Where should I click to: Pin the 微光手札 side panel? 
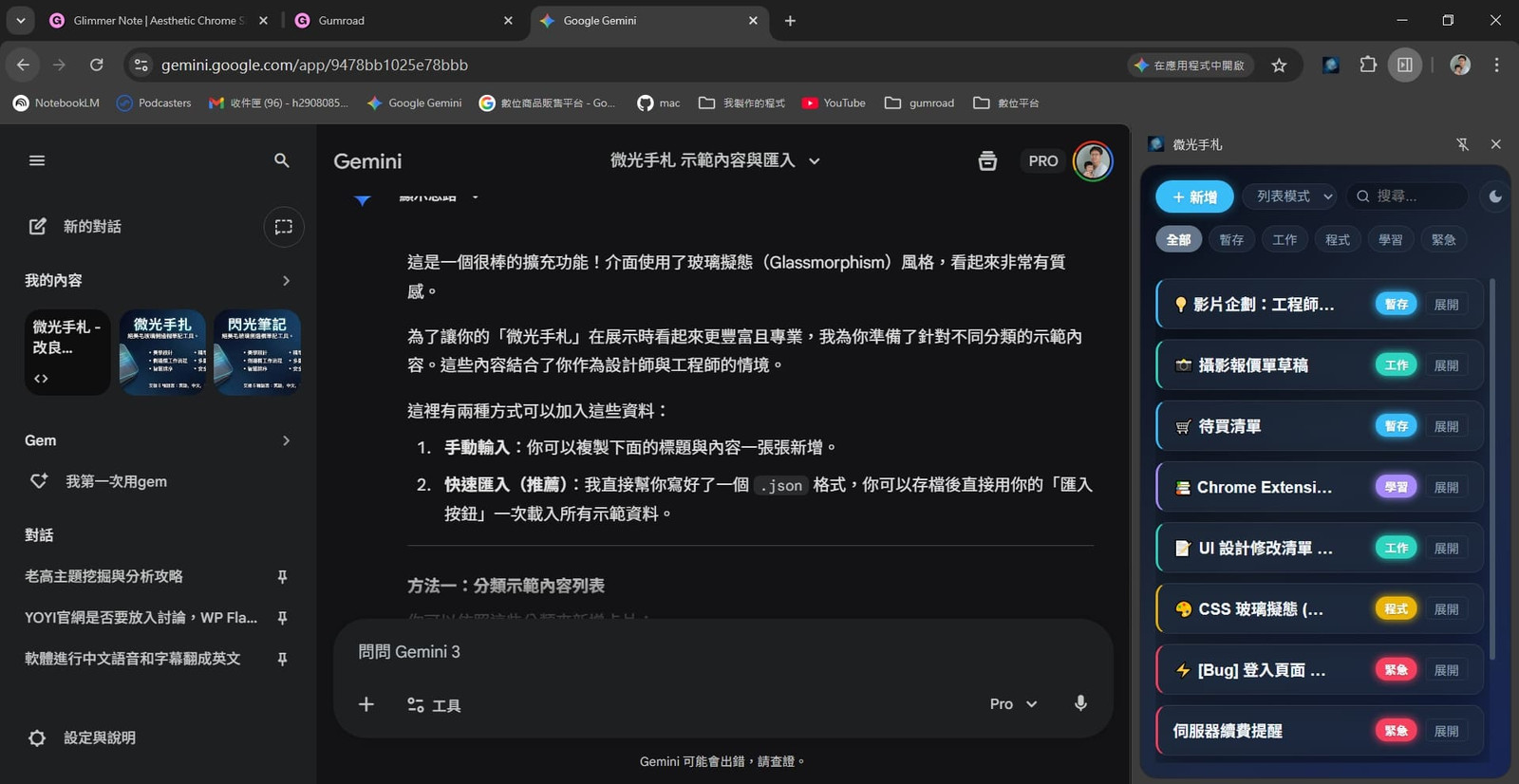(1462, 144)
